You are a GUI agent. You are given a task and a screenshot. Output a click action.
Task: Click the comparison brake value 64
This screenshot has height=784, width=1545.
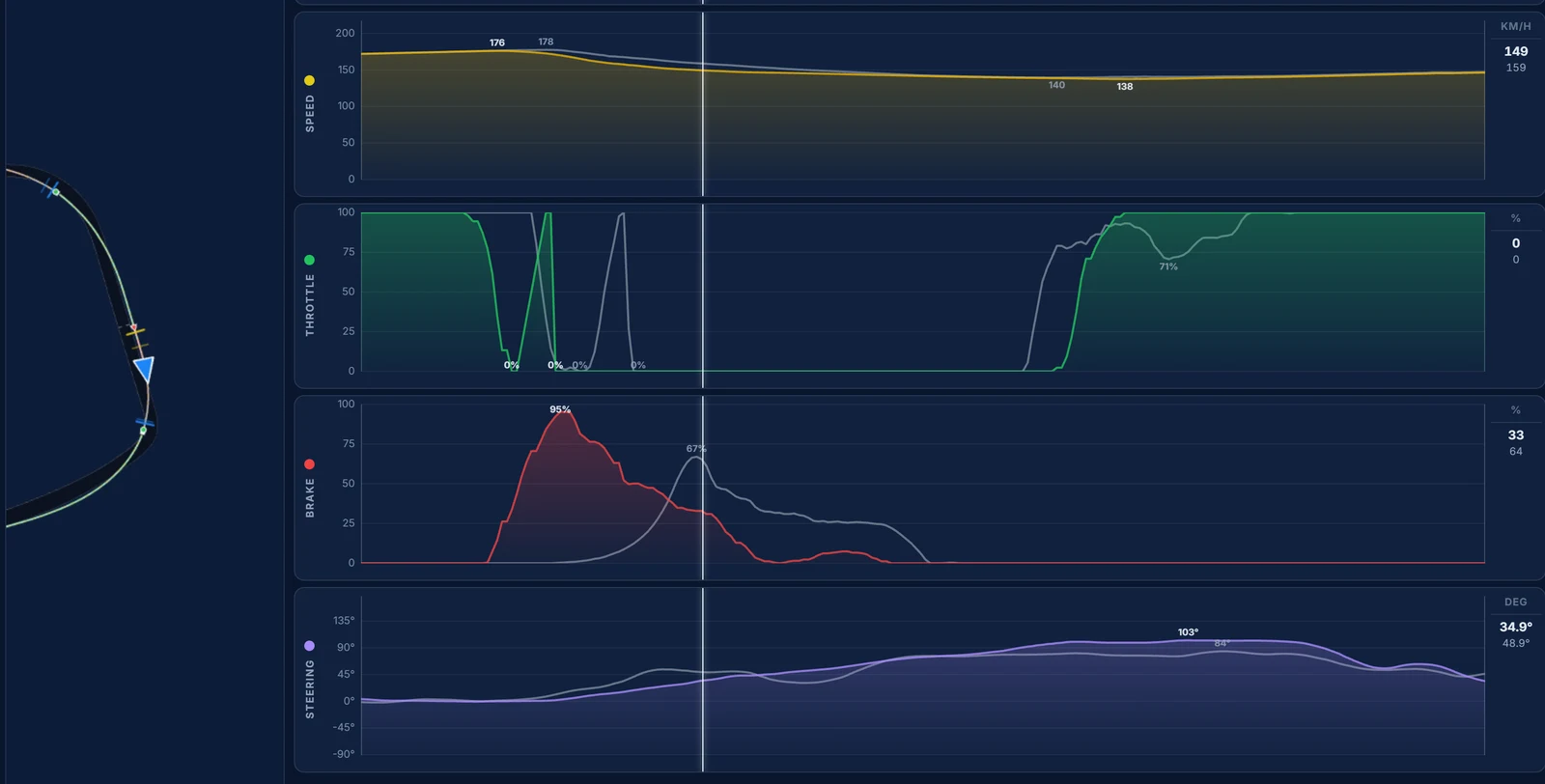pos(1516,452)
